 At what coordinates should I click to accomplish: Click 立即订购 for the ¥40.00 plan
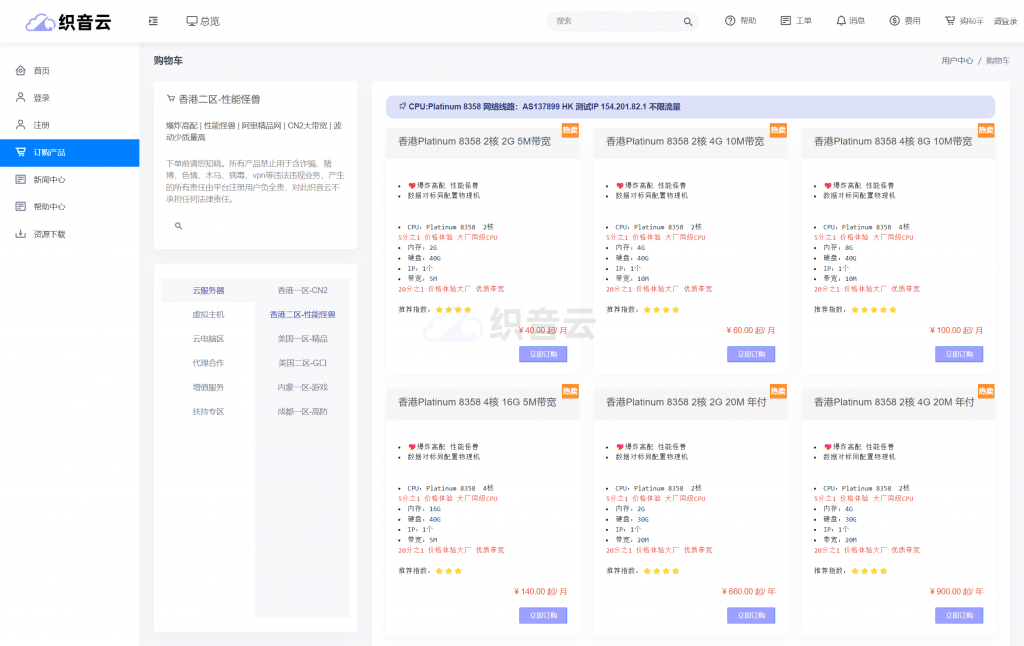click(543, 354)
